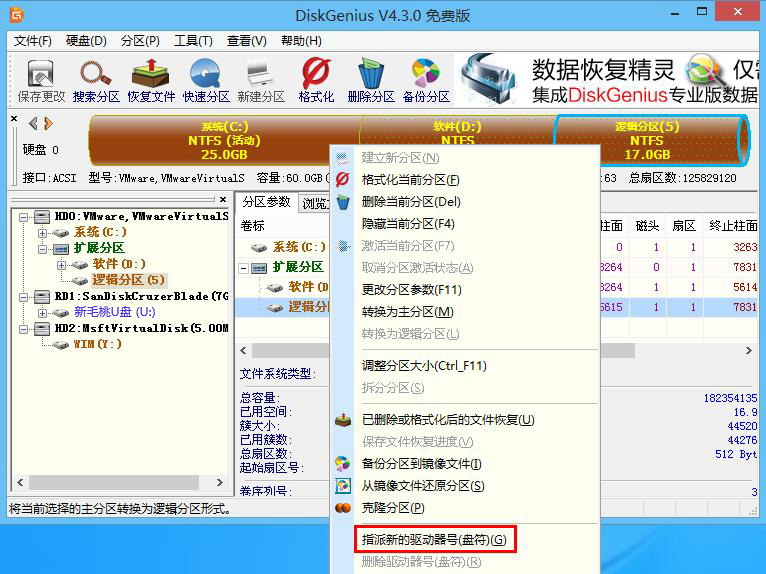The image size is (766, 574).
Task: Select 逻辑分区(5) in the disk tree
Action: pos(128,280)
